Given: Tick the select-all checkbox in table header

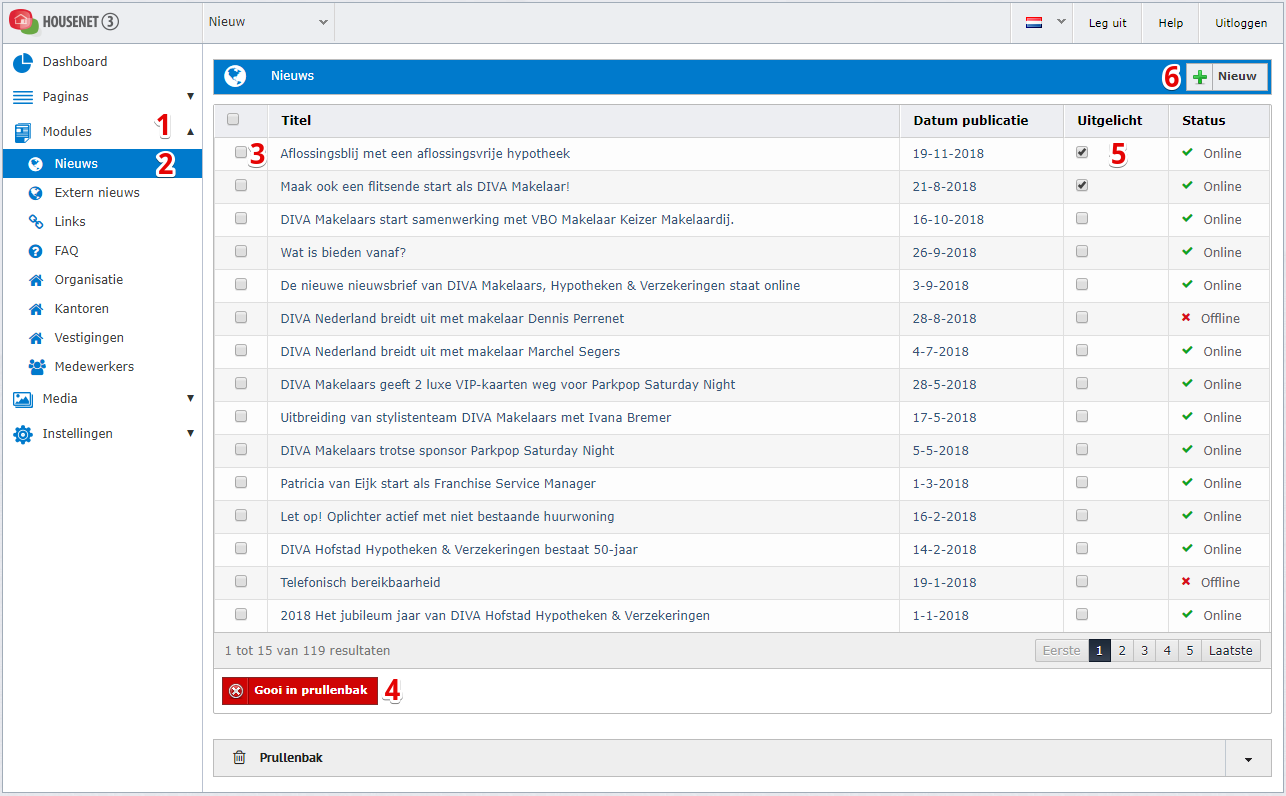Looking at the screenshot, I should tap(233, 120).
